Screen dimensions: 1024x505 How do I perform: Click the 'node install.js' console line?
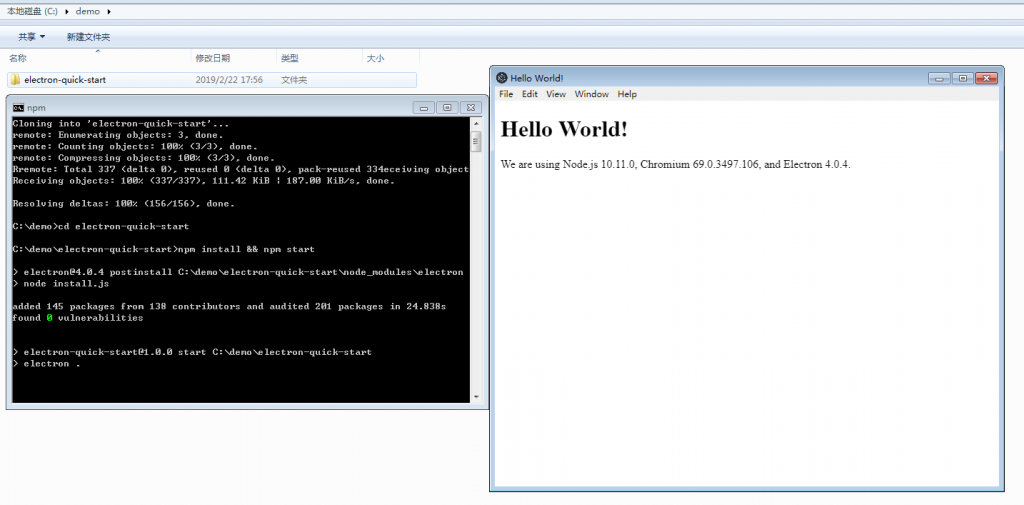coord(61,284)
